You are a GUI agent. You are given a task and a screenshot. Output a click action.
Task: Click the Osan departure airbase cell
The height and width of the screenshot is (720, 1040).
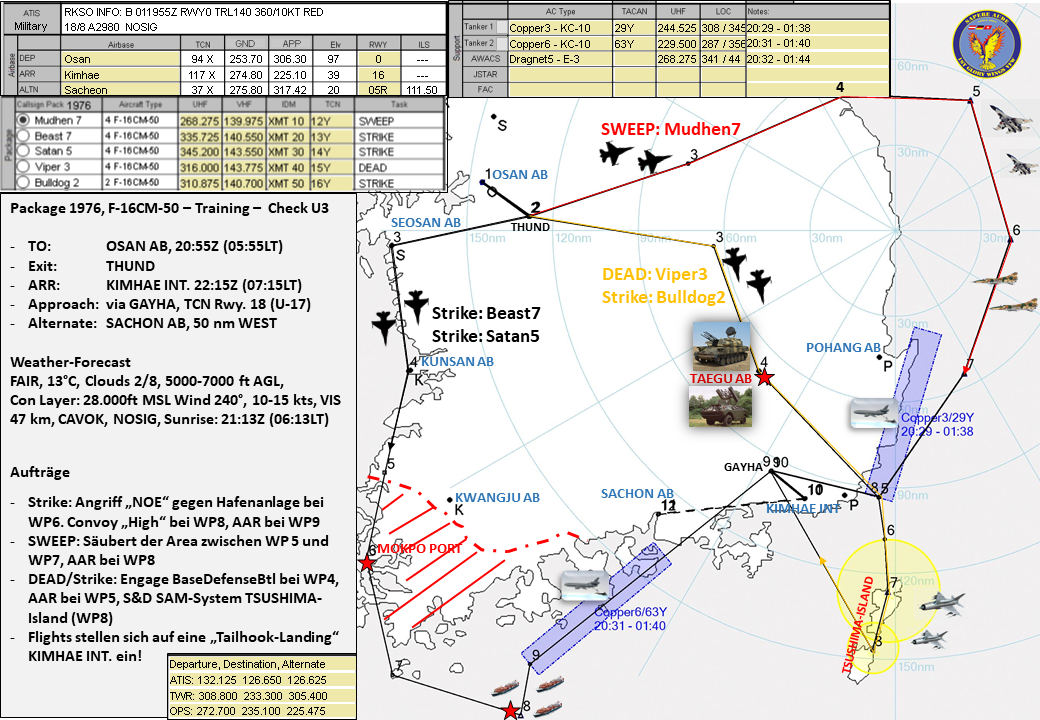pyautogui.click(x=121, y=59)
